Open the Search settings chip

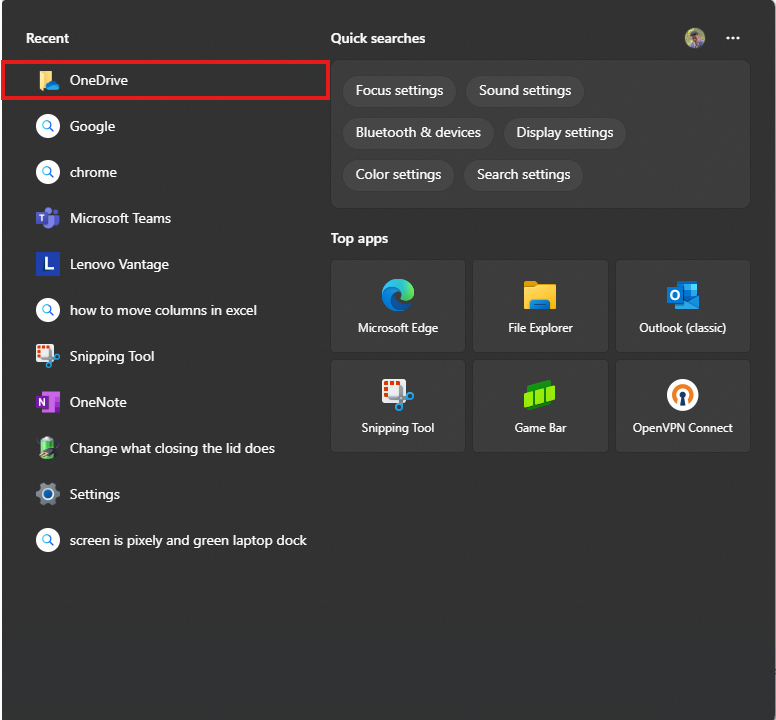(523, 175)
